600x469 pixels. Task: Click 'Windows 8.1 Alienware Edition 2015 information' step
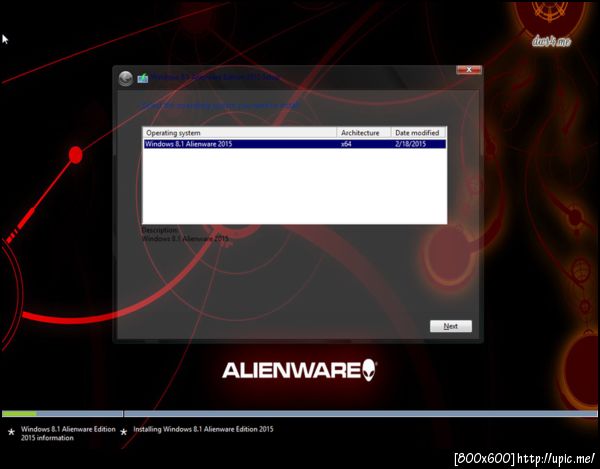[68, 433]
